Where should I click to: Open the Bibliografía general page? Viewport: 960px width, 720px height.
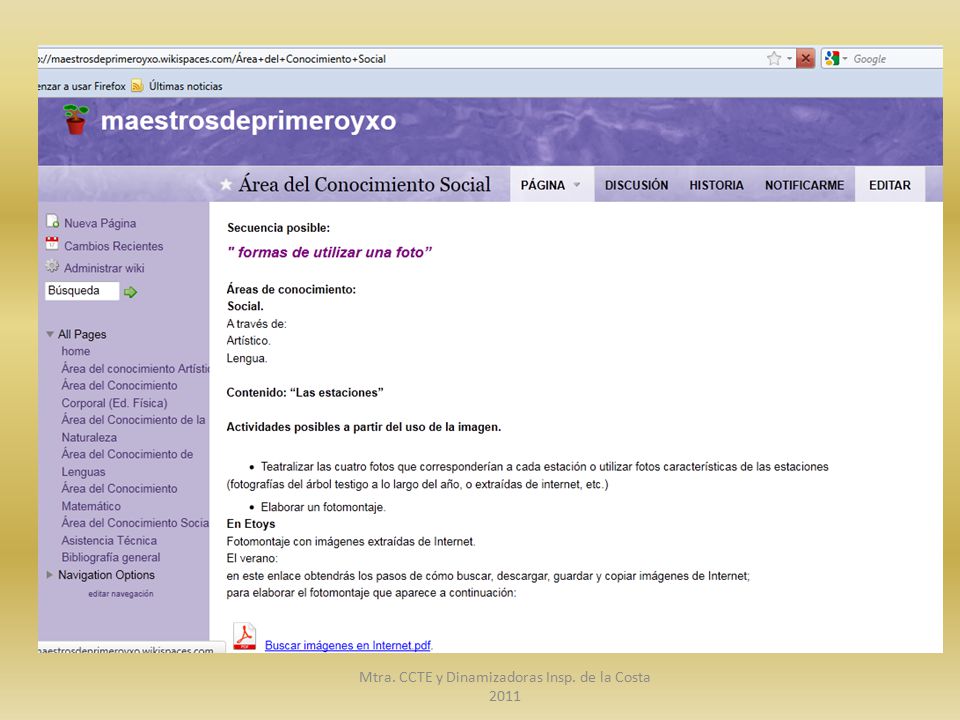[111, 558]
